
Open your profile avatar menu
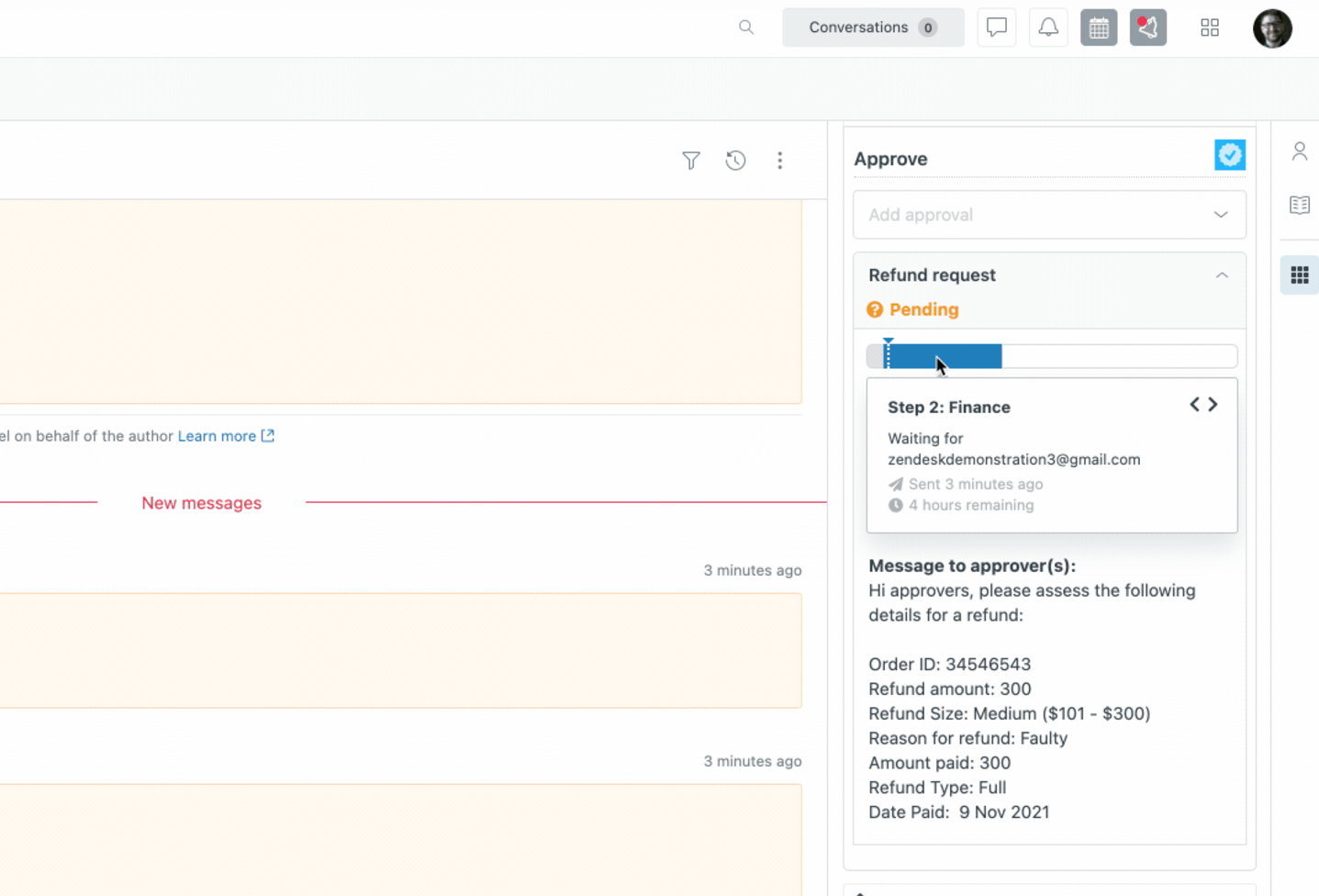tap(1272, 28)
